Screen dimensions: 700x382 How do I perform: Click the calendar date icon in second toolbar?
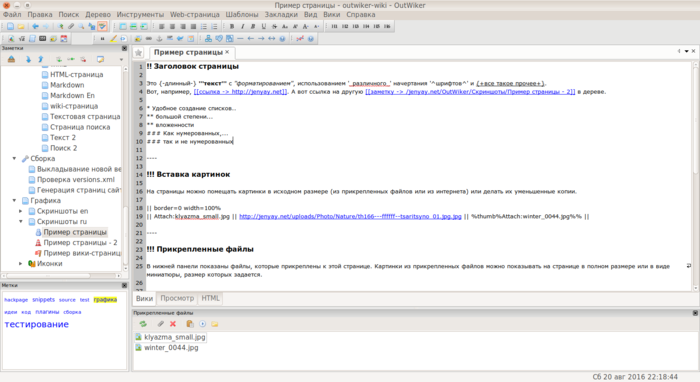coord(64,38)
